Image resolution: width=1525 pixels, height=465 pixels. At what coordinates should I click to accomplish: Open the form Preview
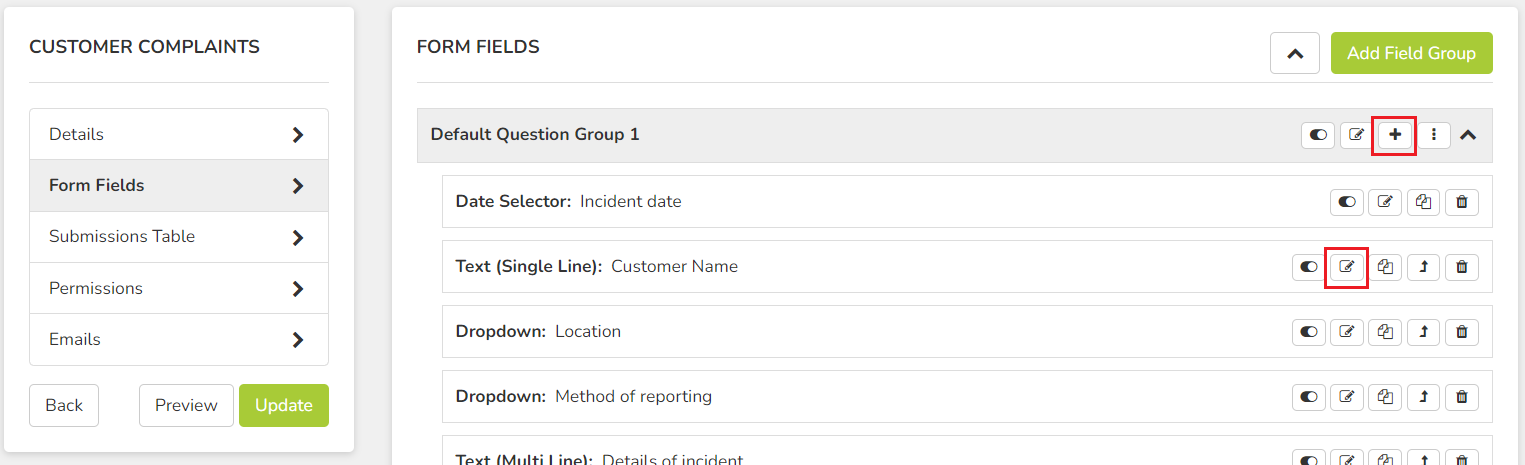[x=186, y=405]
